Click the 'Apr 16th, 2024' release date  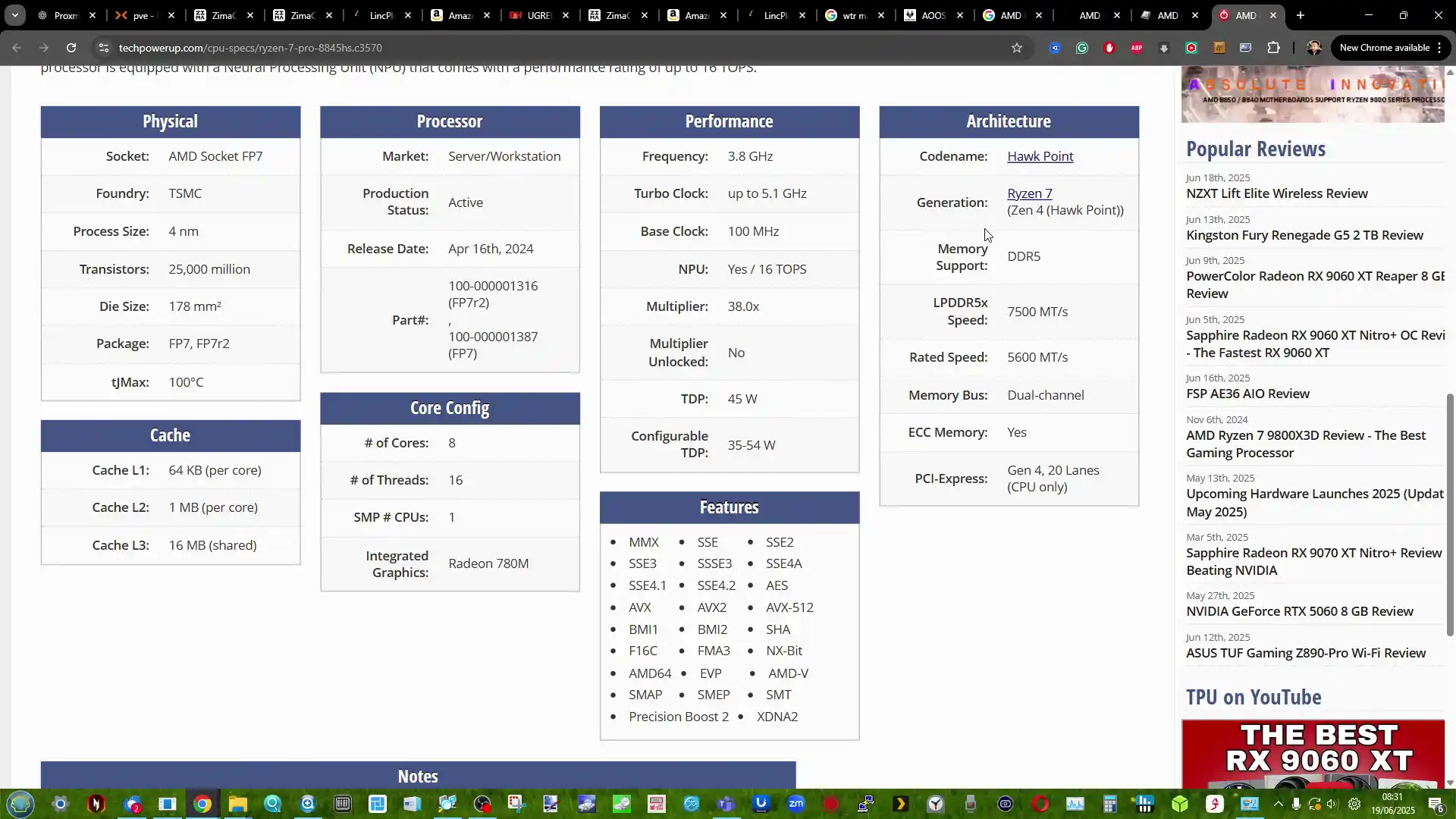point(491,249)
